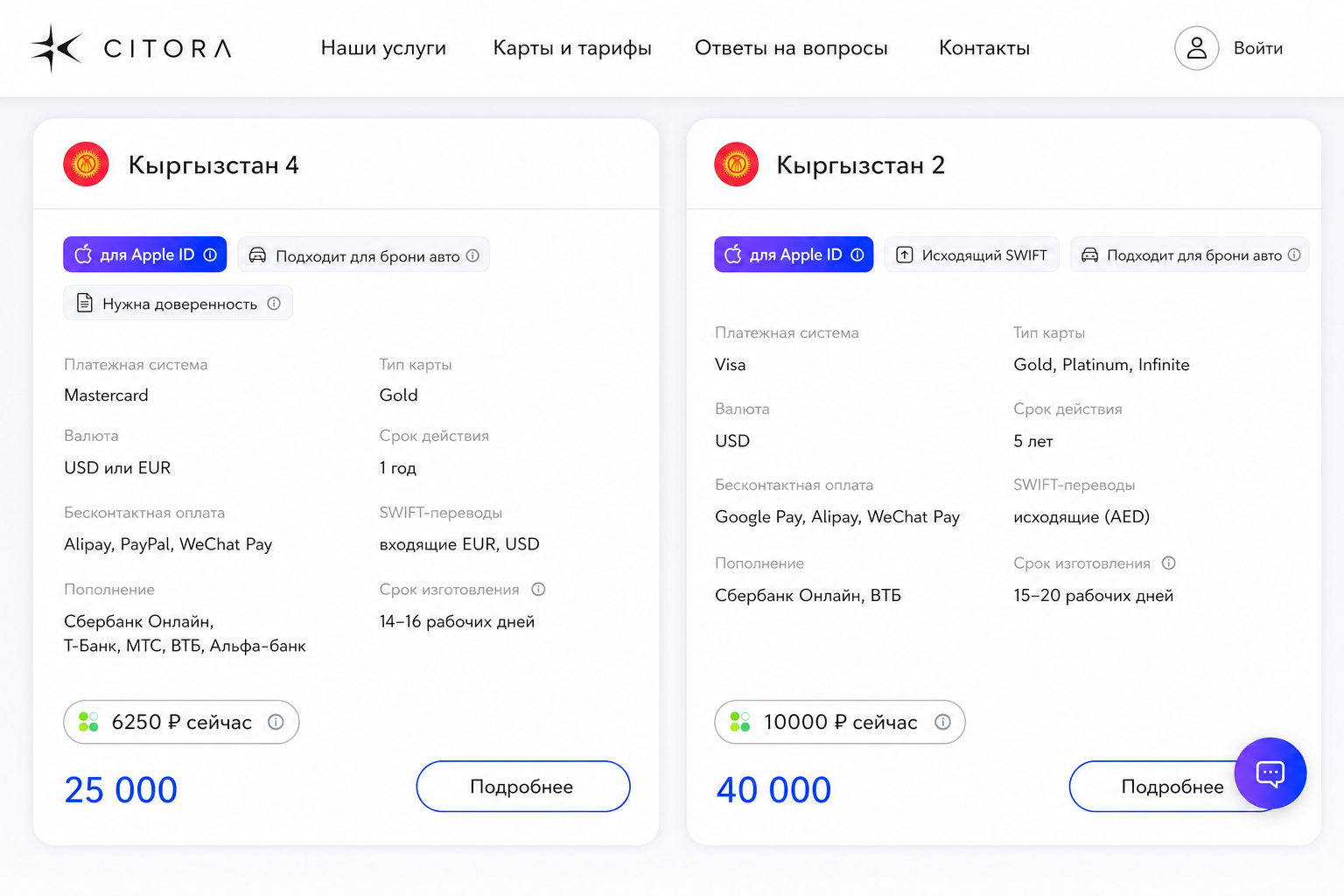The image size is (1344, 896).
Task: Click Сбербанк Онлайн, ВТБ top-up value
Action: point(808,596)
